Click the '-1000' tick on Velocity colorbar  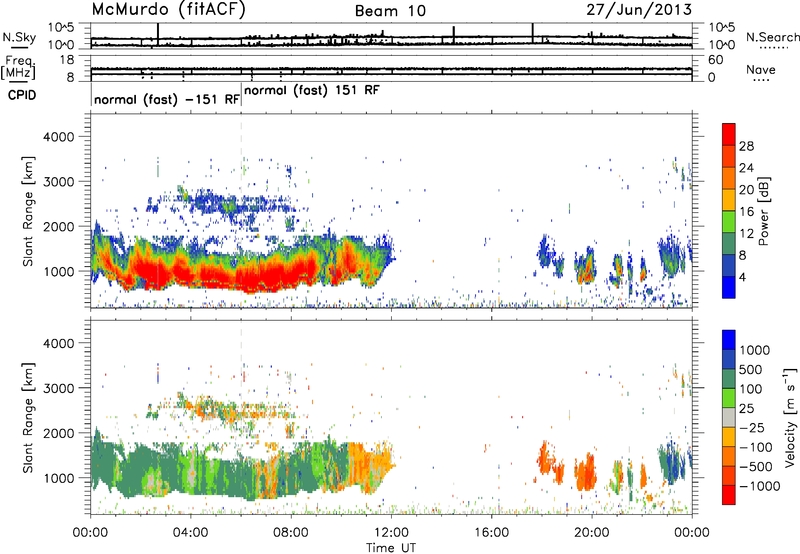(x=759, y=486)
